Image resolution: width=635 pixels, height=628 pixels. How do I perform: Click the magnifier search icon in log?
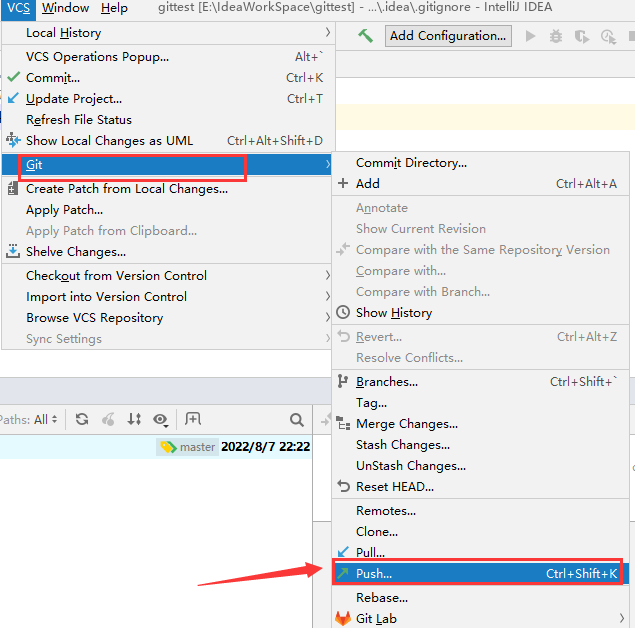297,420
